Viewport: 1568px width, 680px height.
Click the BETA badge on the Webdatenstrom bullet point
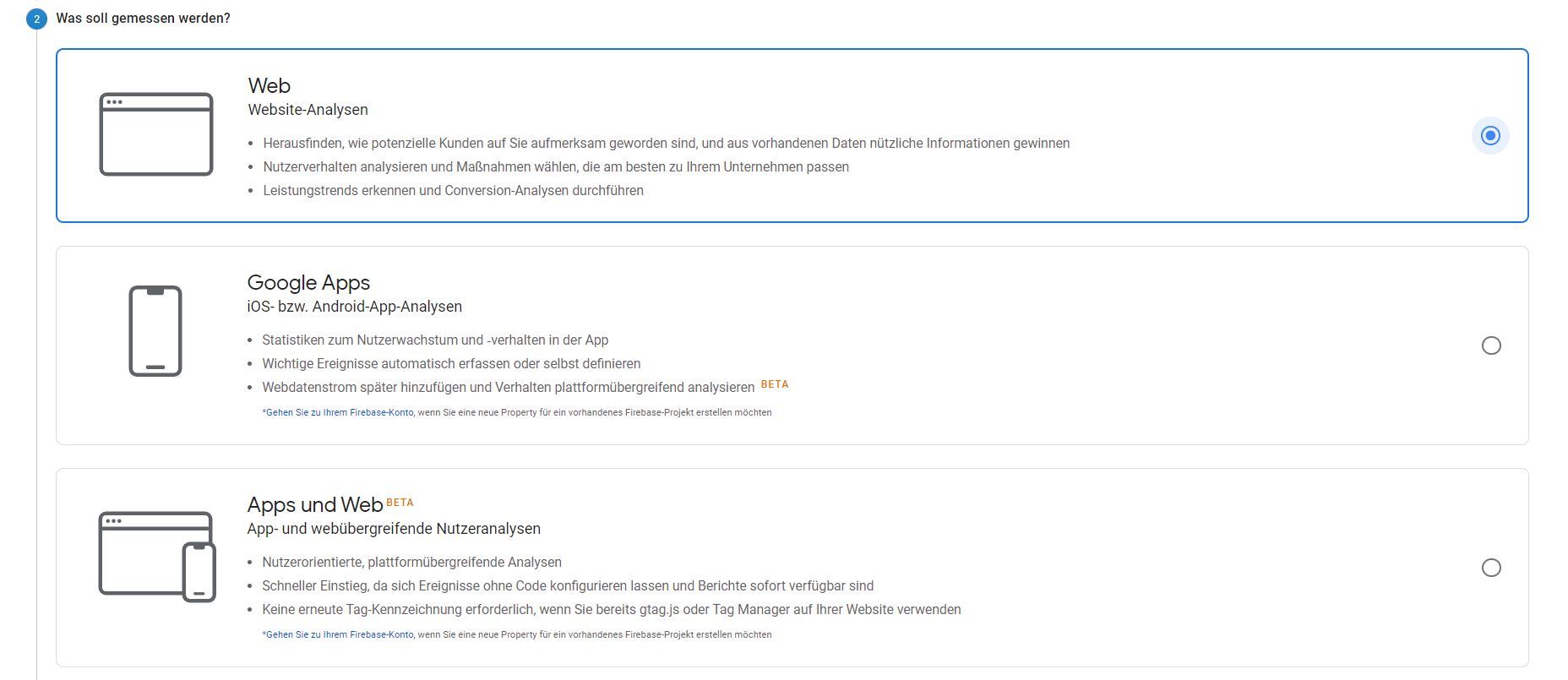[774, 384]
